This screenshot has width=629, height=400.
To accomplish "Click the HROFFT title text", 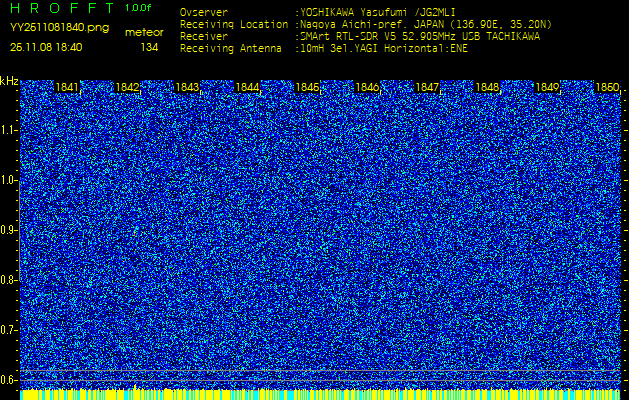I will point(63,8).
